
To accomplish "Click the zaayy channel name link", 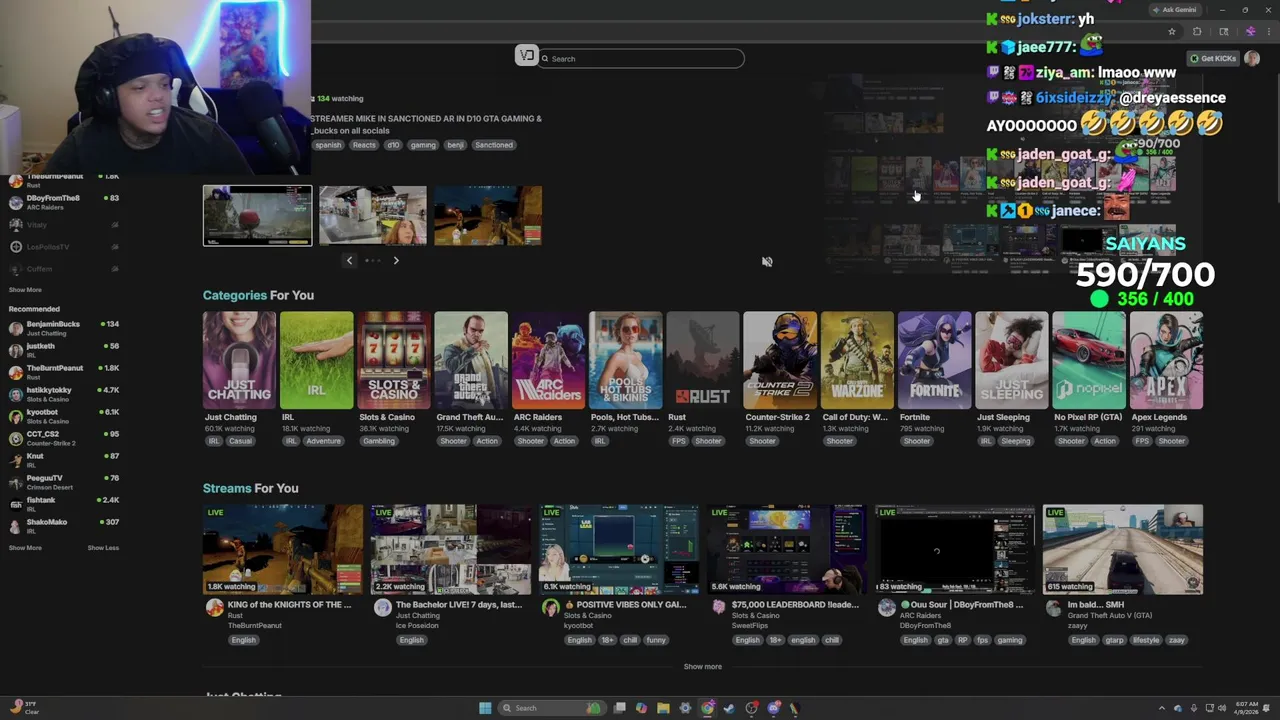I will pyautogui.click(x=1079, y=626).
